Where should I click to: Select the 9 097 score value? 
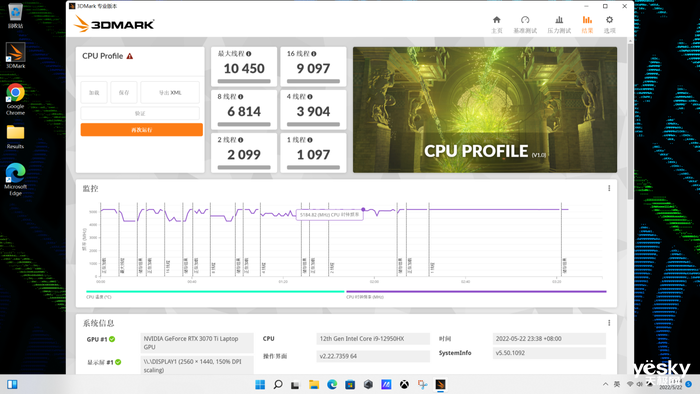313,68
